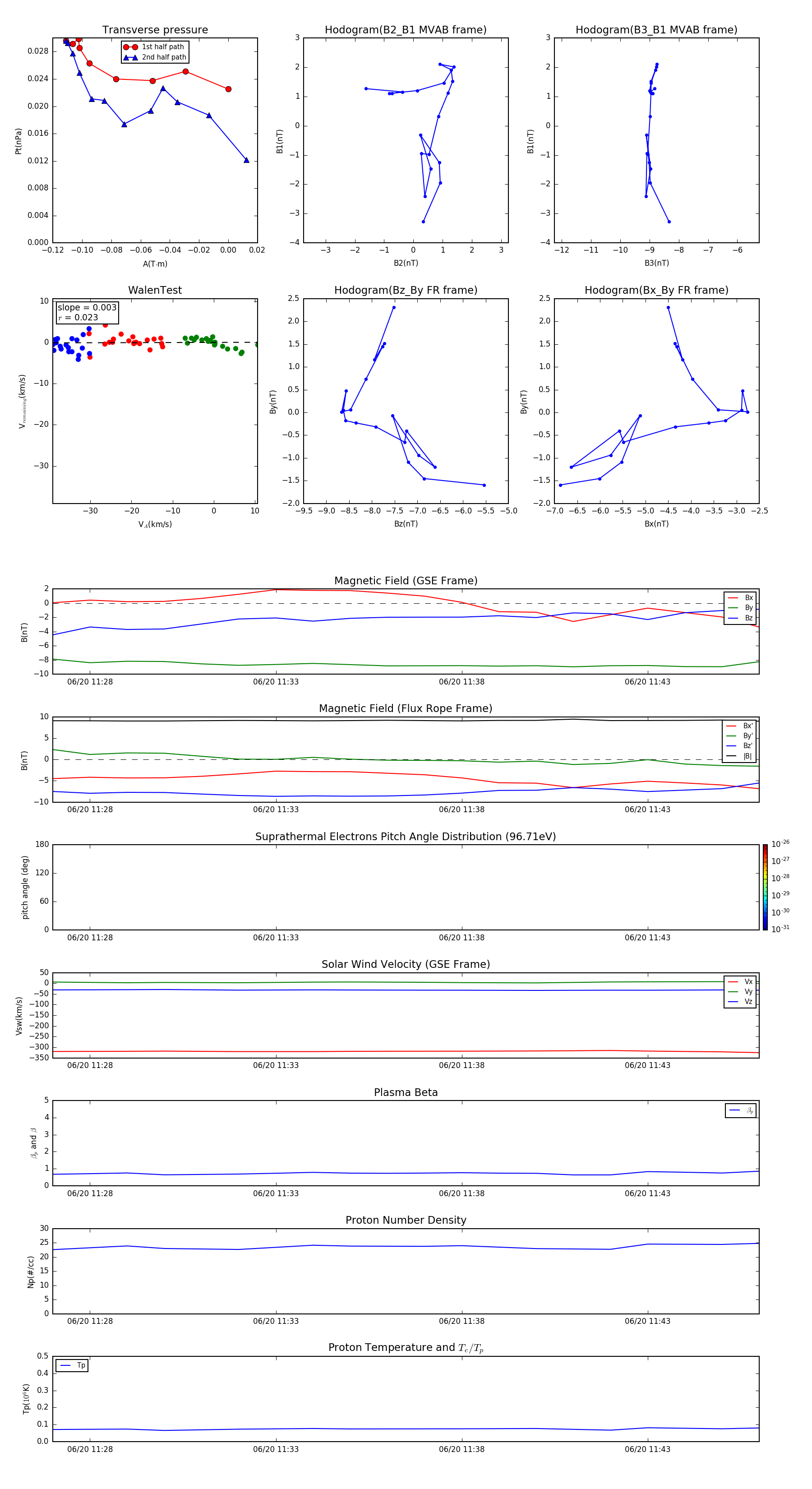
Task: Click the last blue triangle in Transverse pressure
Action: [x=246, y=160]
